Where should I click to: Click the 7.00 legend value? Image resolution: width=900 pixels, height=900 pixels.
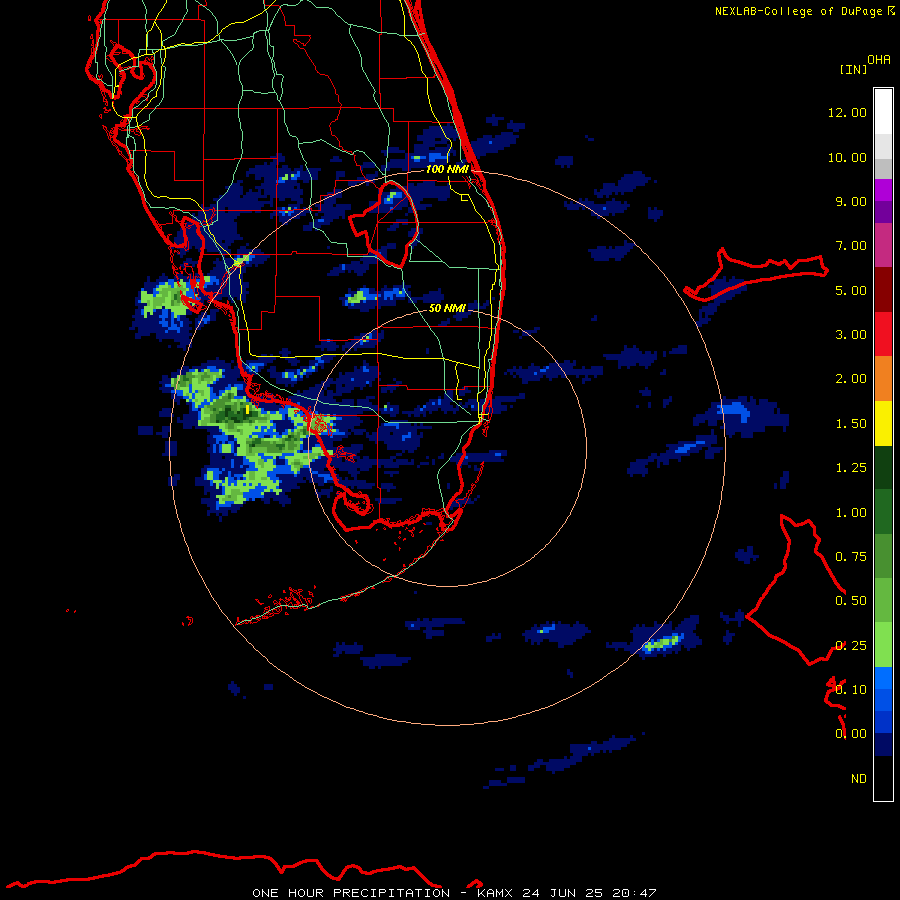click(851, 246)
